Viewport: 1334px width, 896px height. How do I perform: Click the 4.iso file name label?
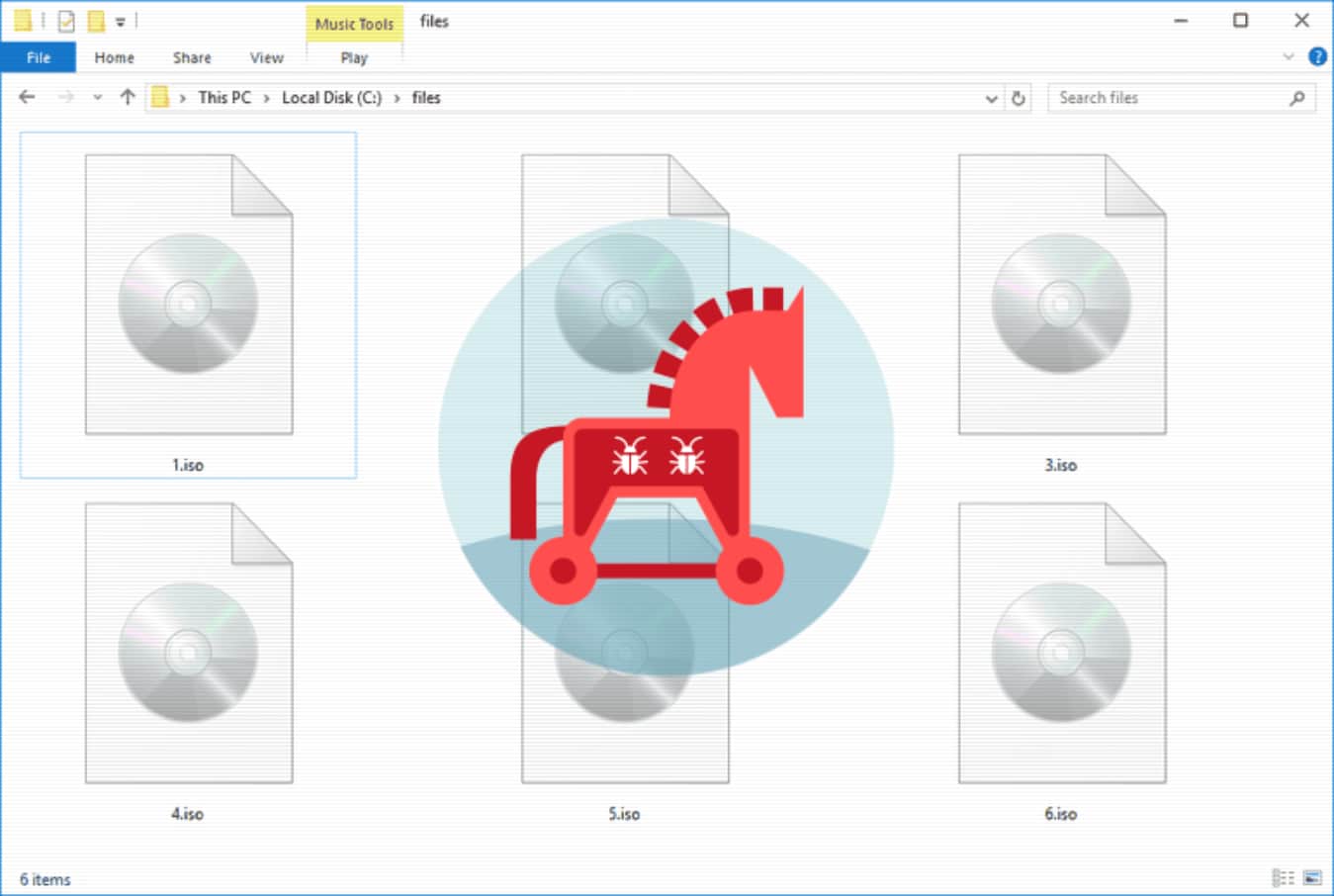188,814
